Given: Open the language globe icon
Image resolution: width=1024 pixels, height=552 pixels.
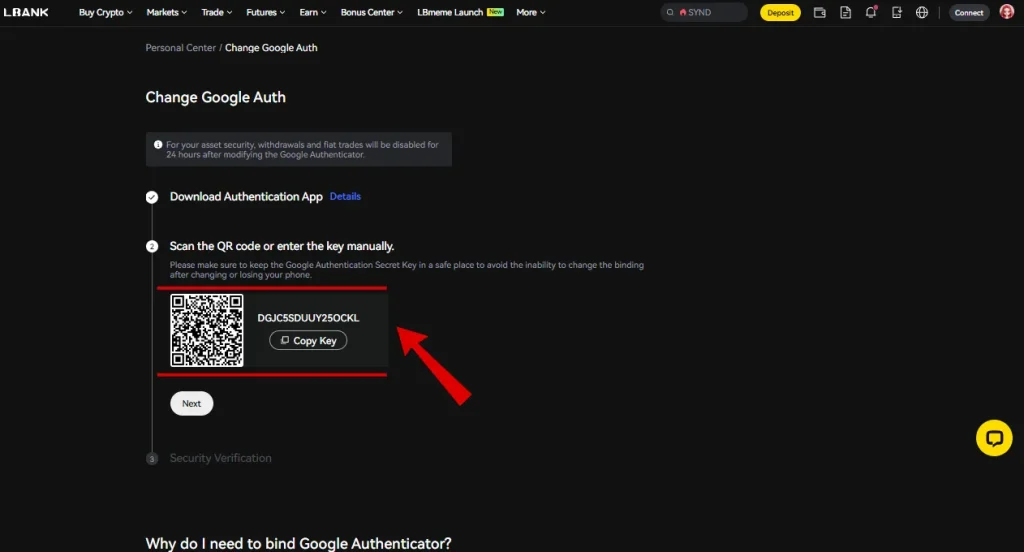Looking at the screenshot, I should (921, 12).
